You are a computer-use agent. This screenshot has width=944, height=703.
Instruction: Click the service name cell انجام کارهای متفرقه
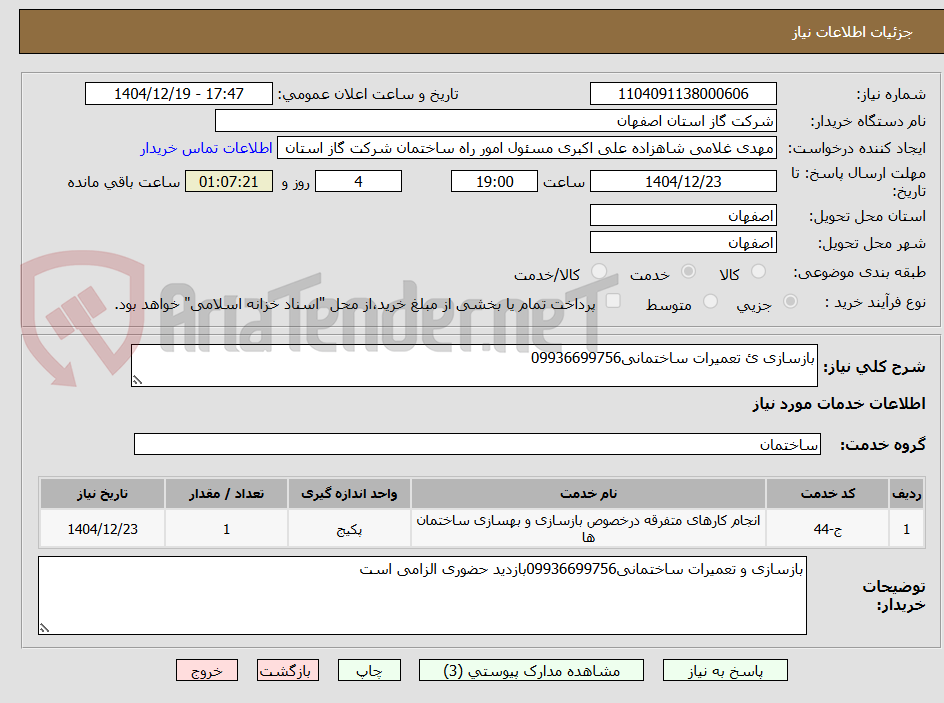tap(588, 529)
